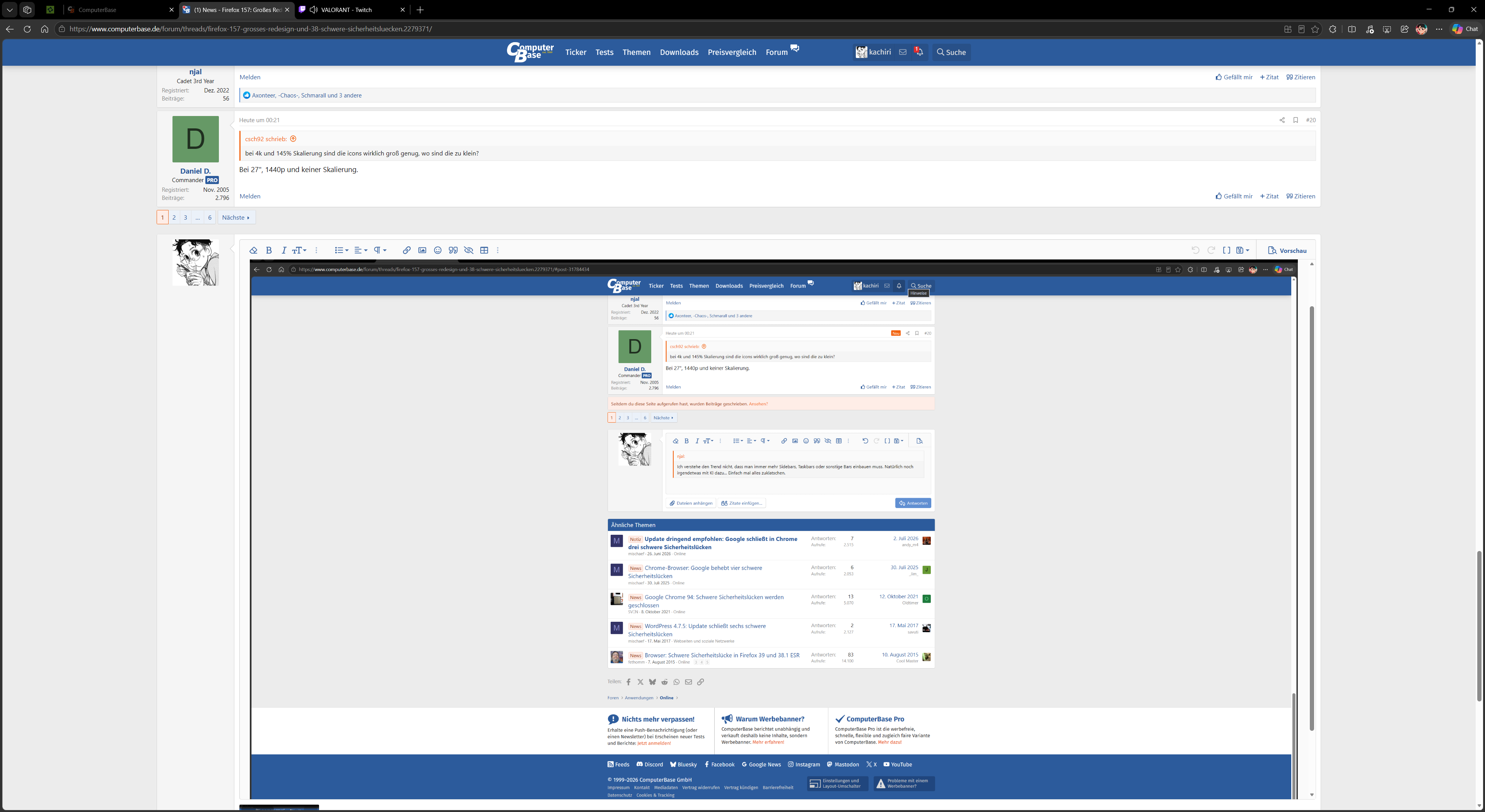Screen dimensions: 1485x812
Task: Click the browser share arrow icon
Action: [x=1405, y=29]
